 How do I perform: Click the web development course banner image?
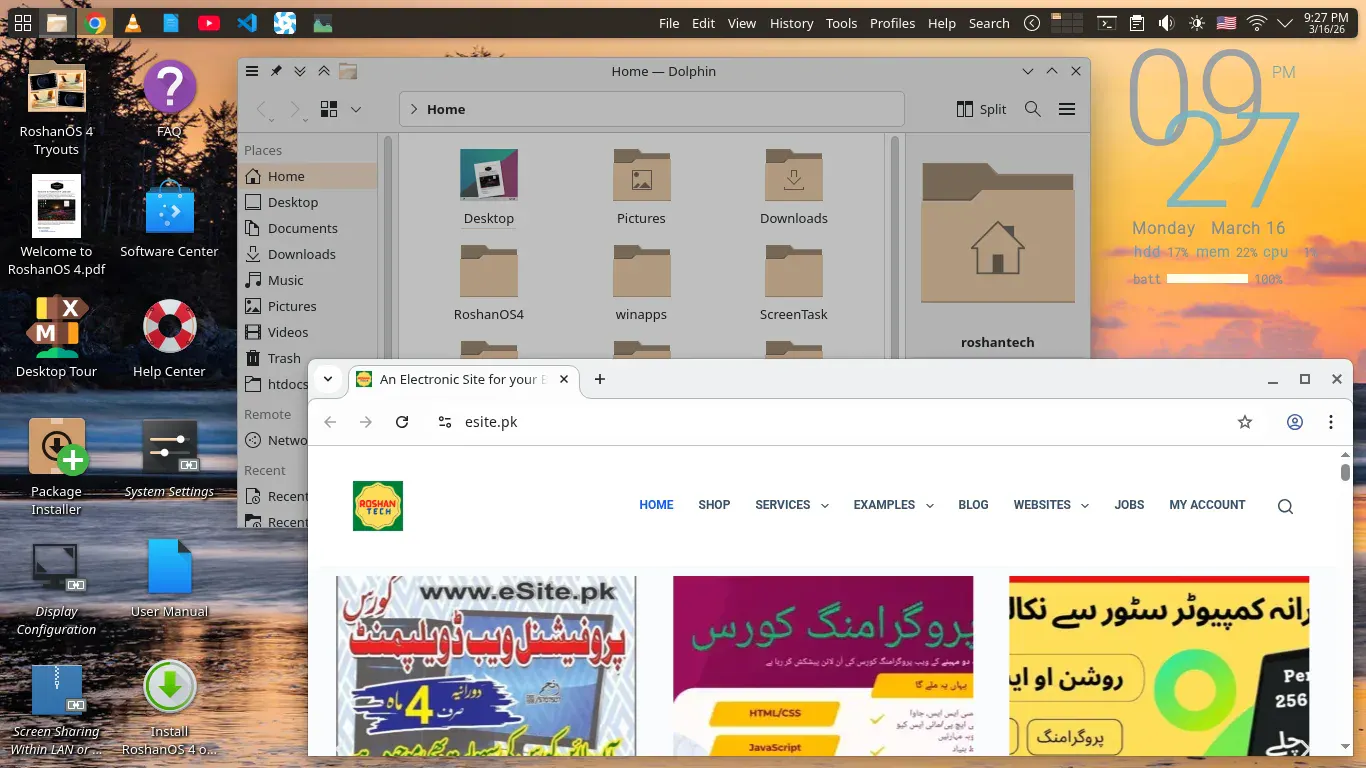[x=486, y=665]
